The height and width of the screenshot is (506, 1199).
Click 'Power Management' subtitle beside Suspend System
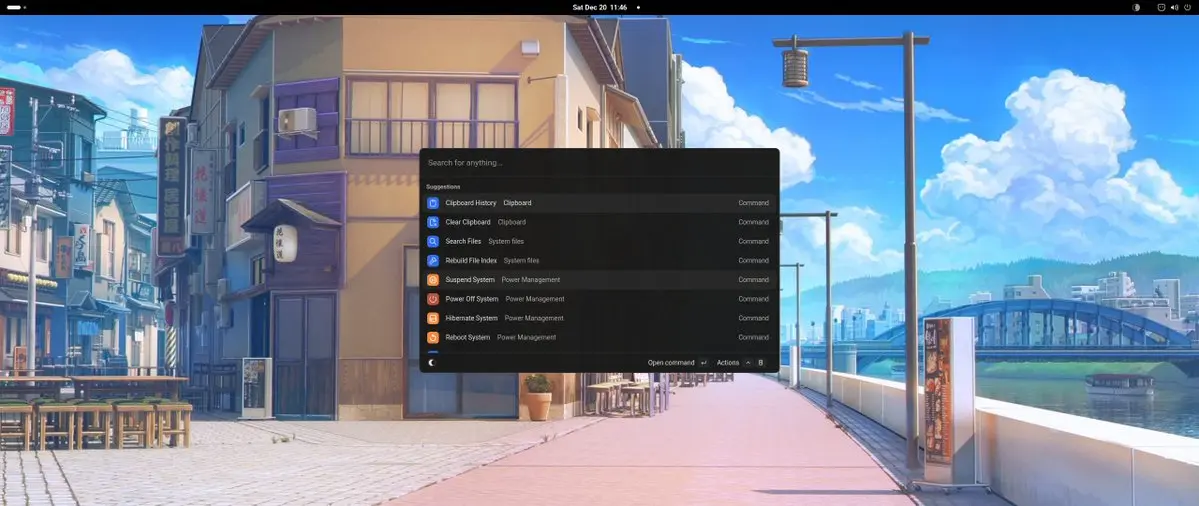(x=531, y=280)
